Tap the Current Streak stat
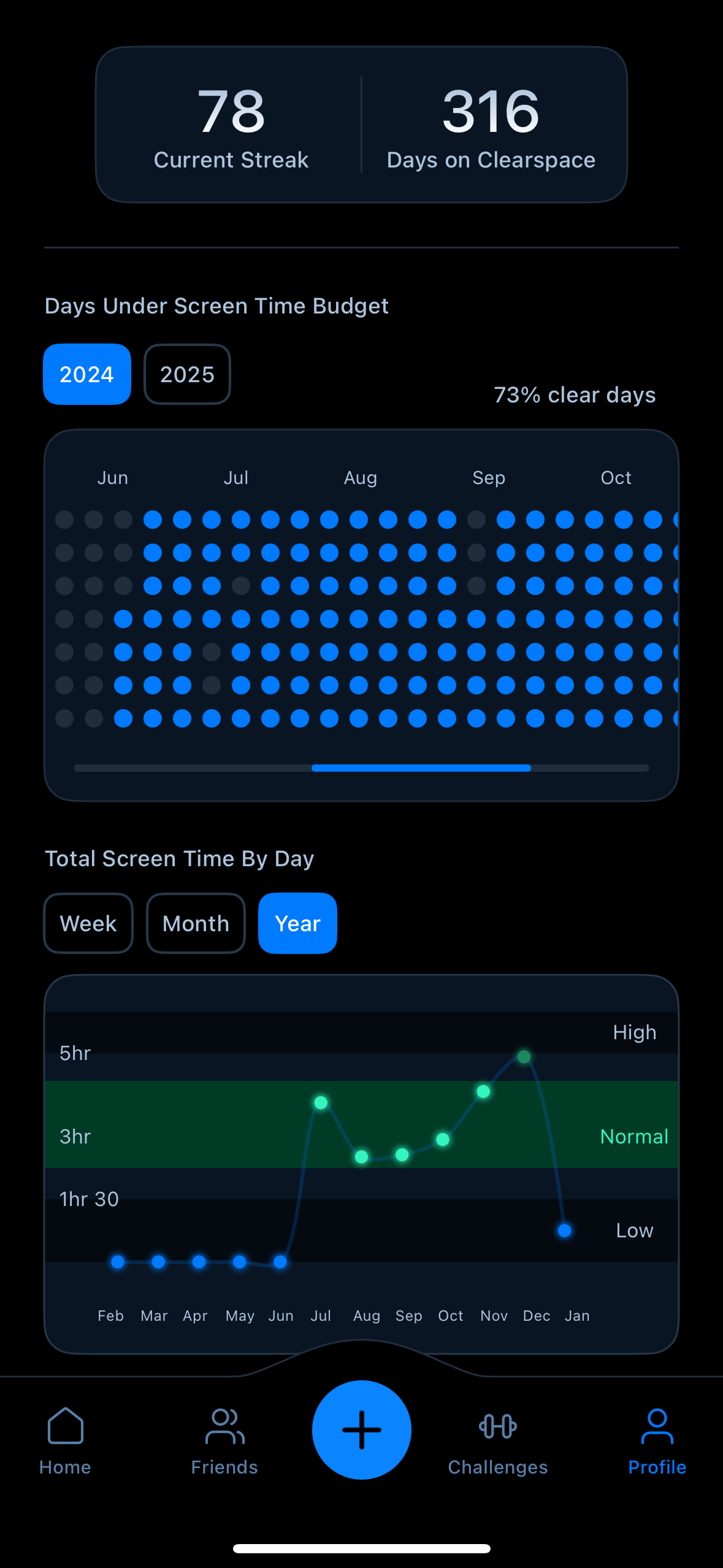This screenshot has height=1568, width=723. click(231, 126)
